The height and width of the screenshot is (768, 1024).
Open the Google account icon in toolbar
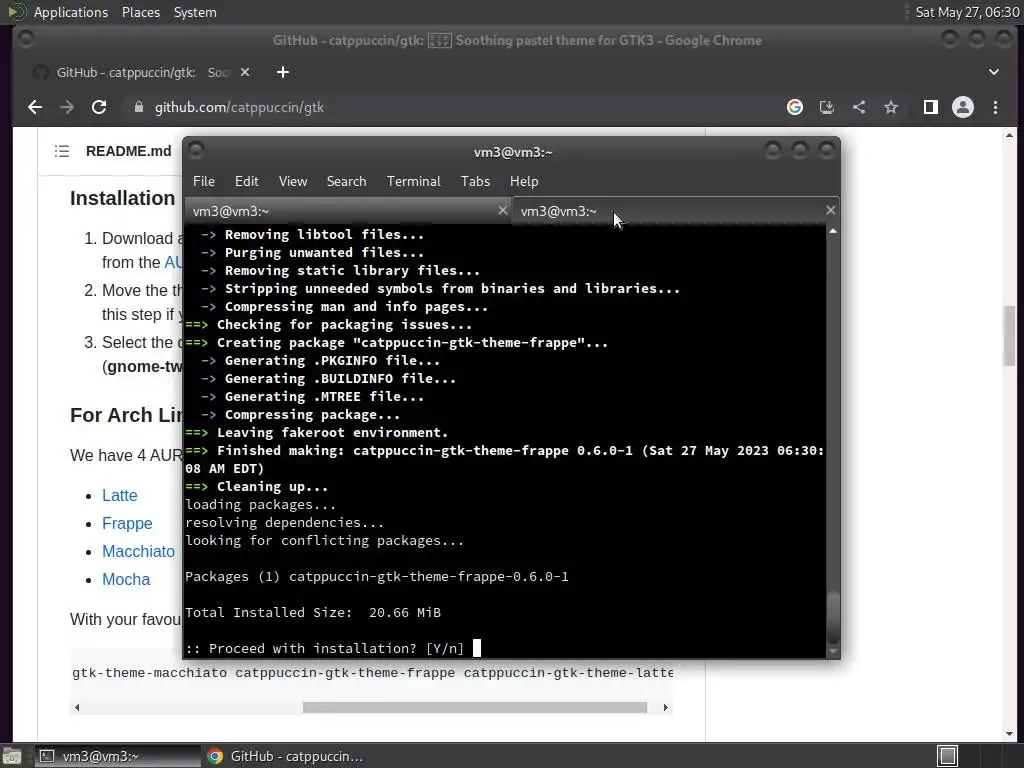795,107
